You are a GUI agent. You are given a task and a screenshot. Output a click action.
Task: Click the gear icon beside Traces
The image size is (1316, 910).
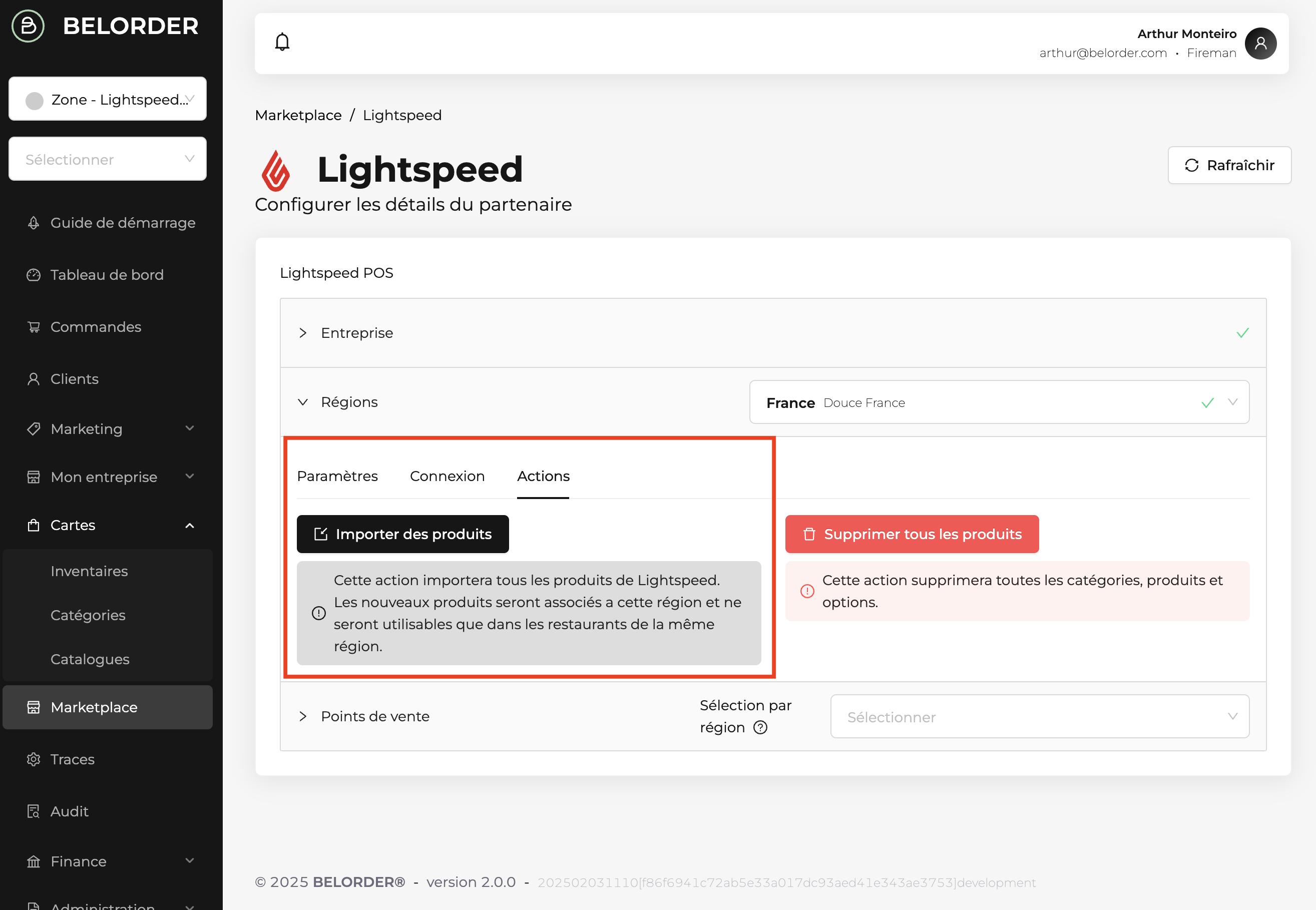coord(34,759)
